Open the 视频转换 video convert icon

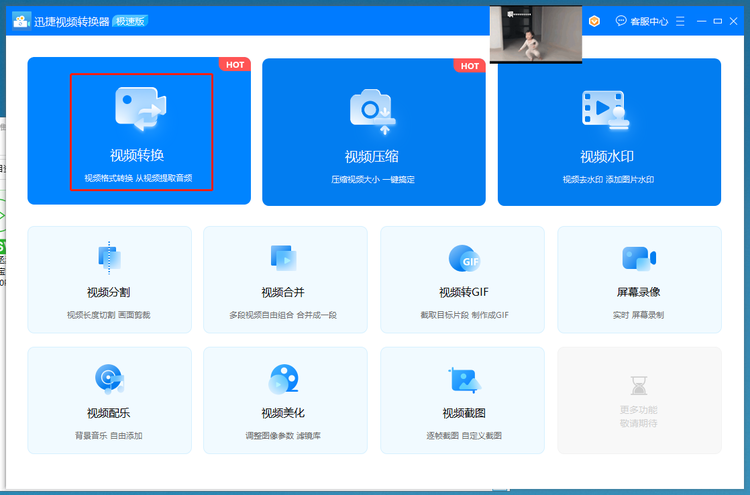(140, 109)
